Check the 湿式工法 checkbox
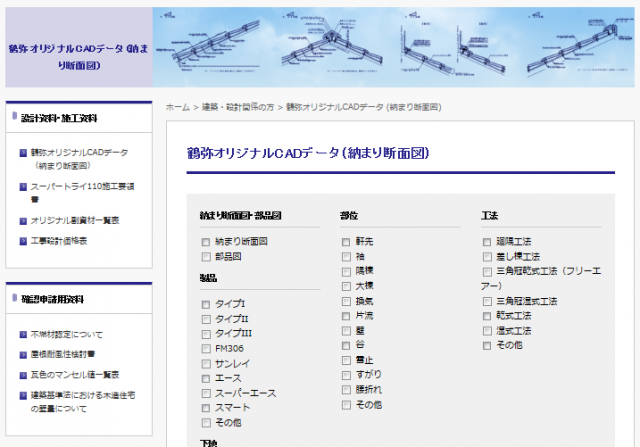This screenshot has height=447, width=640. click(487, 331)
